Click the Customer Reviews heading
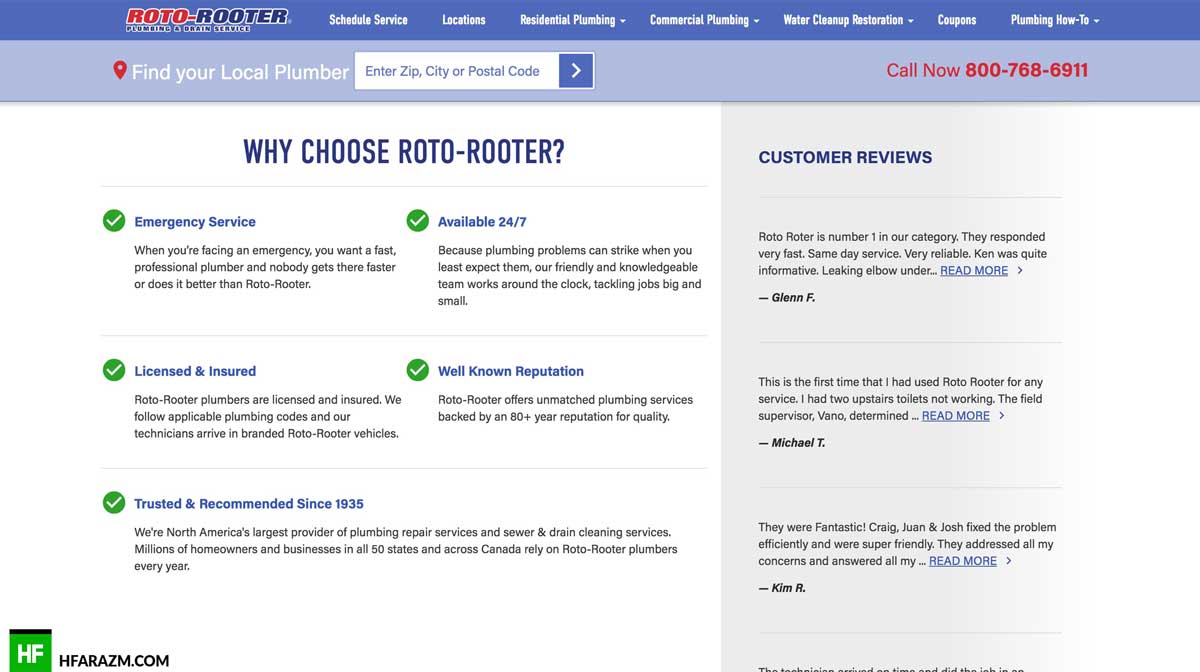 [x=845, y=157]
